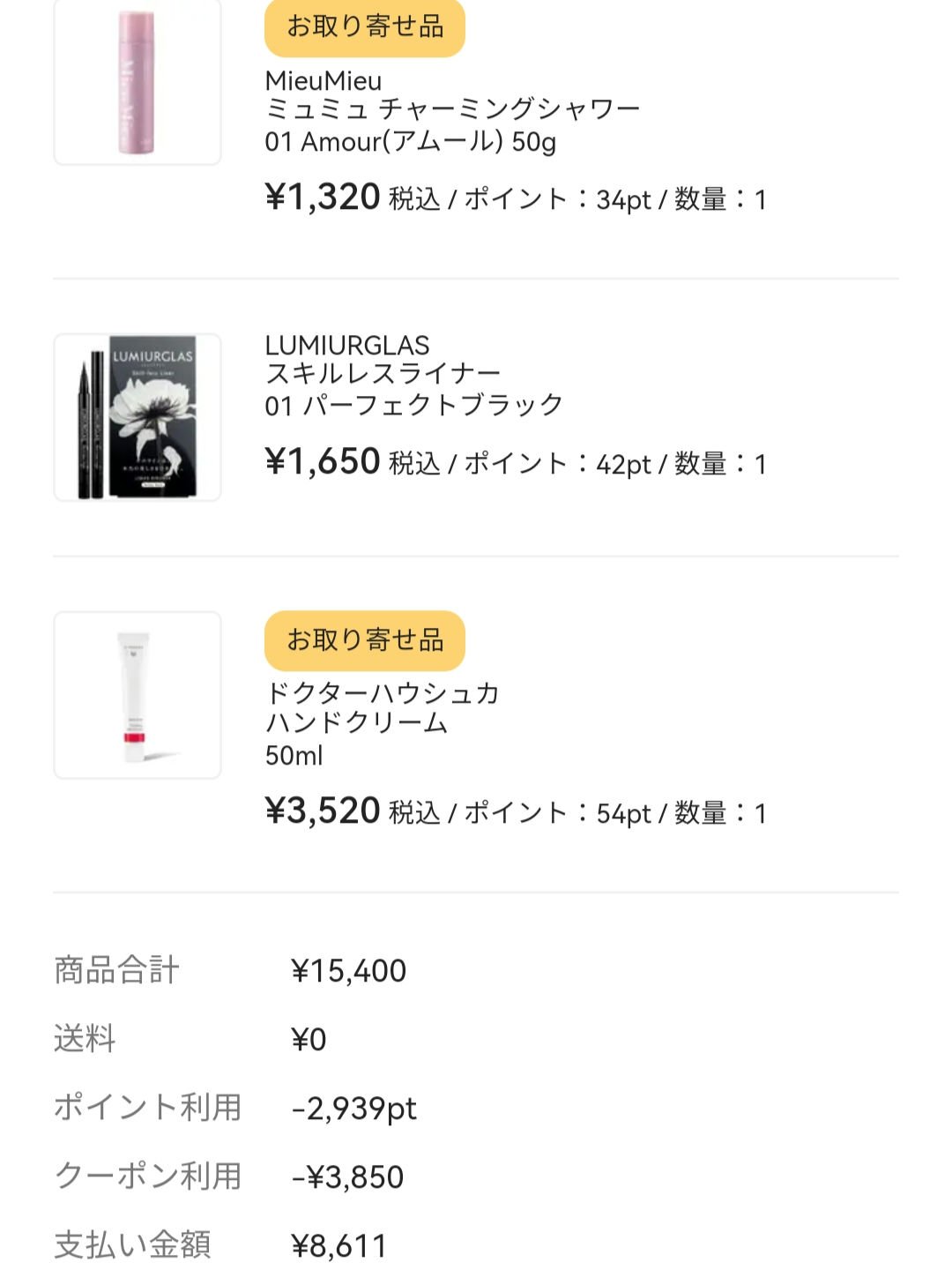This screenshot has height=1270, width=952.
Task: Click the クーポン利用 label
Action: click(x=148, y=1177)
